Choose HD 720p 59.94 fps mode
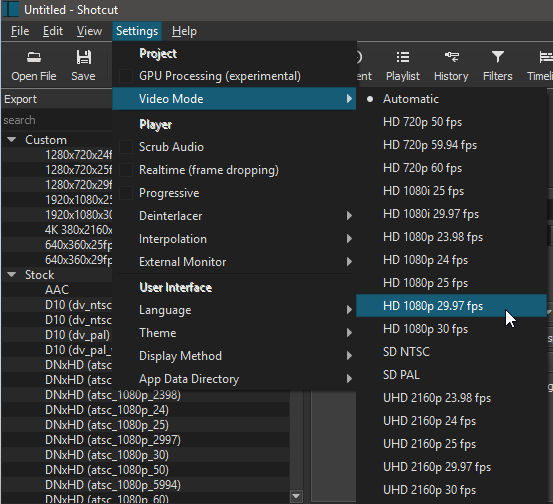Image resolution: width=553 pixels, height=504 pixels. click(451, 145)
